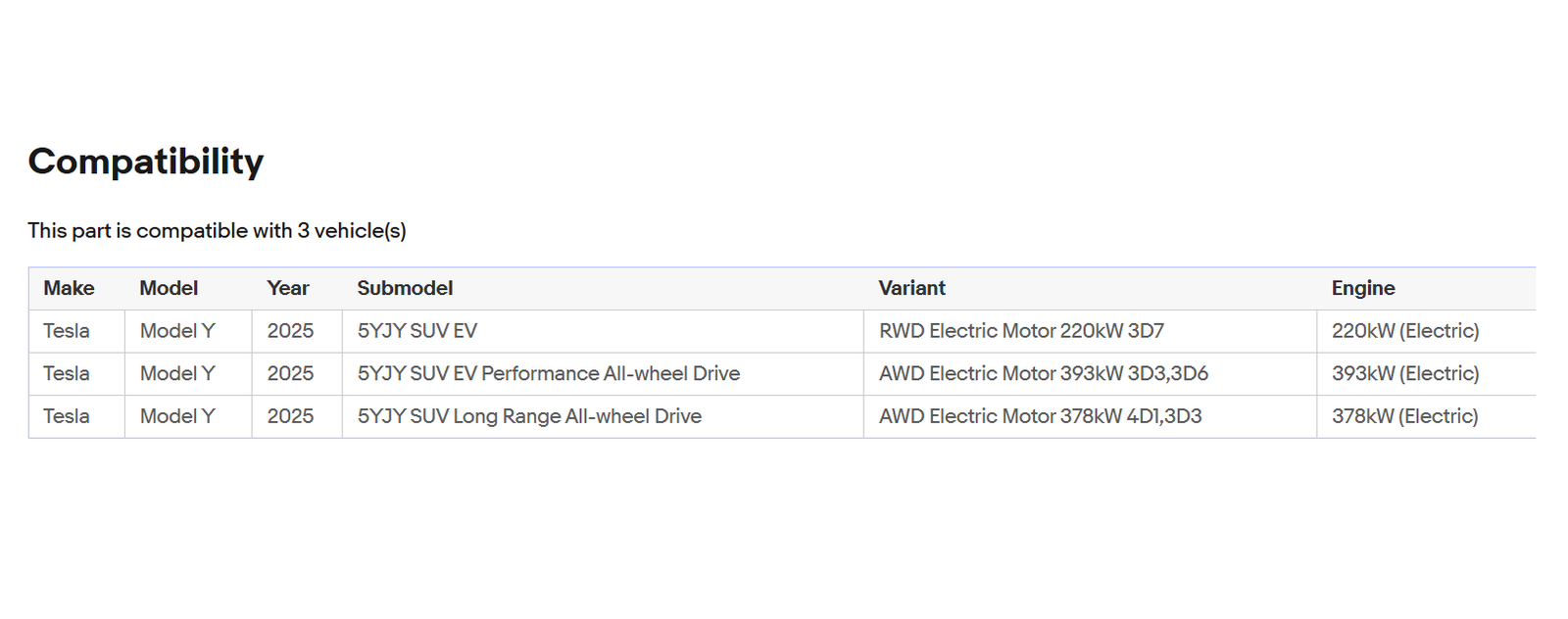Viewport: 1568px width, 619px height.
Task: Click AWD Electric Motor 393kW 3D3,3D6 variant
Action: (x=1044, y=374)
